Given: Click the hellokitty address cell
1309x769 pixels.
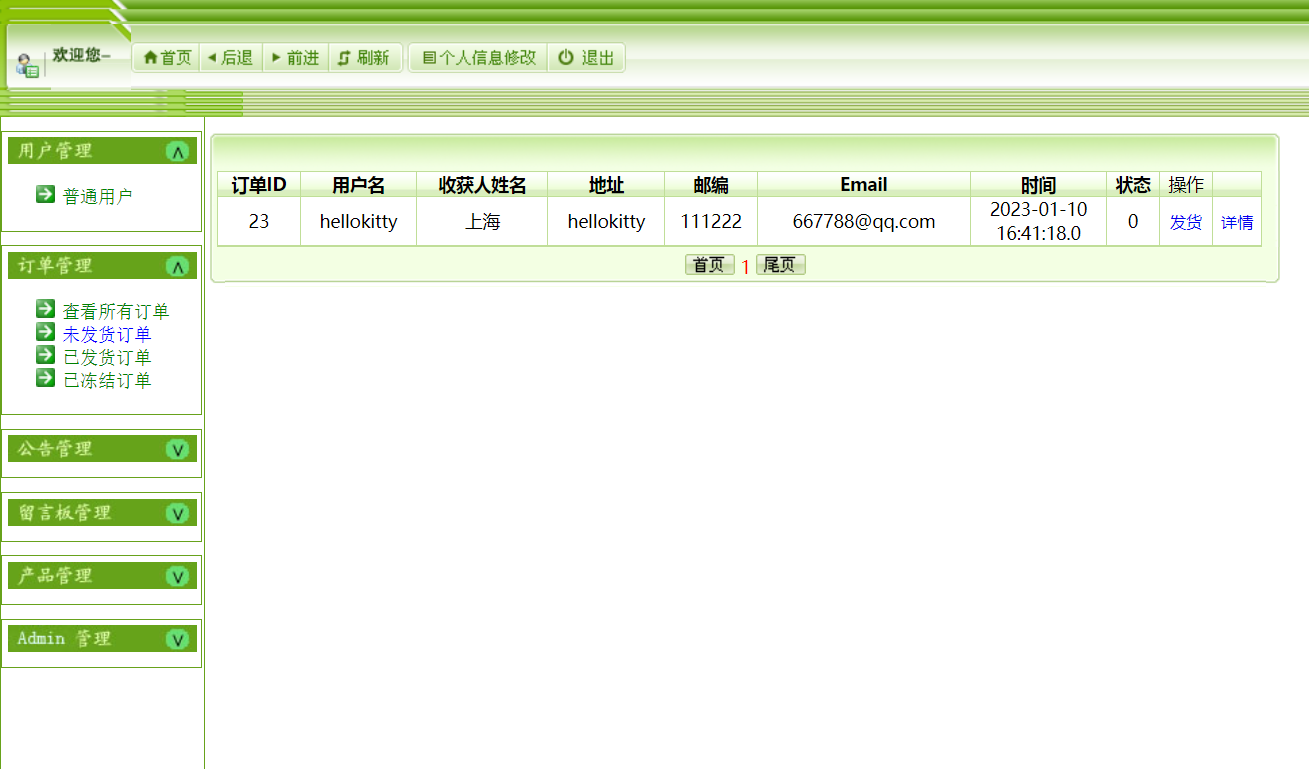Looking at the screenshot, I should [606, 221].
